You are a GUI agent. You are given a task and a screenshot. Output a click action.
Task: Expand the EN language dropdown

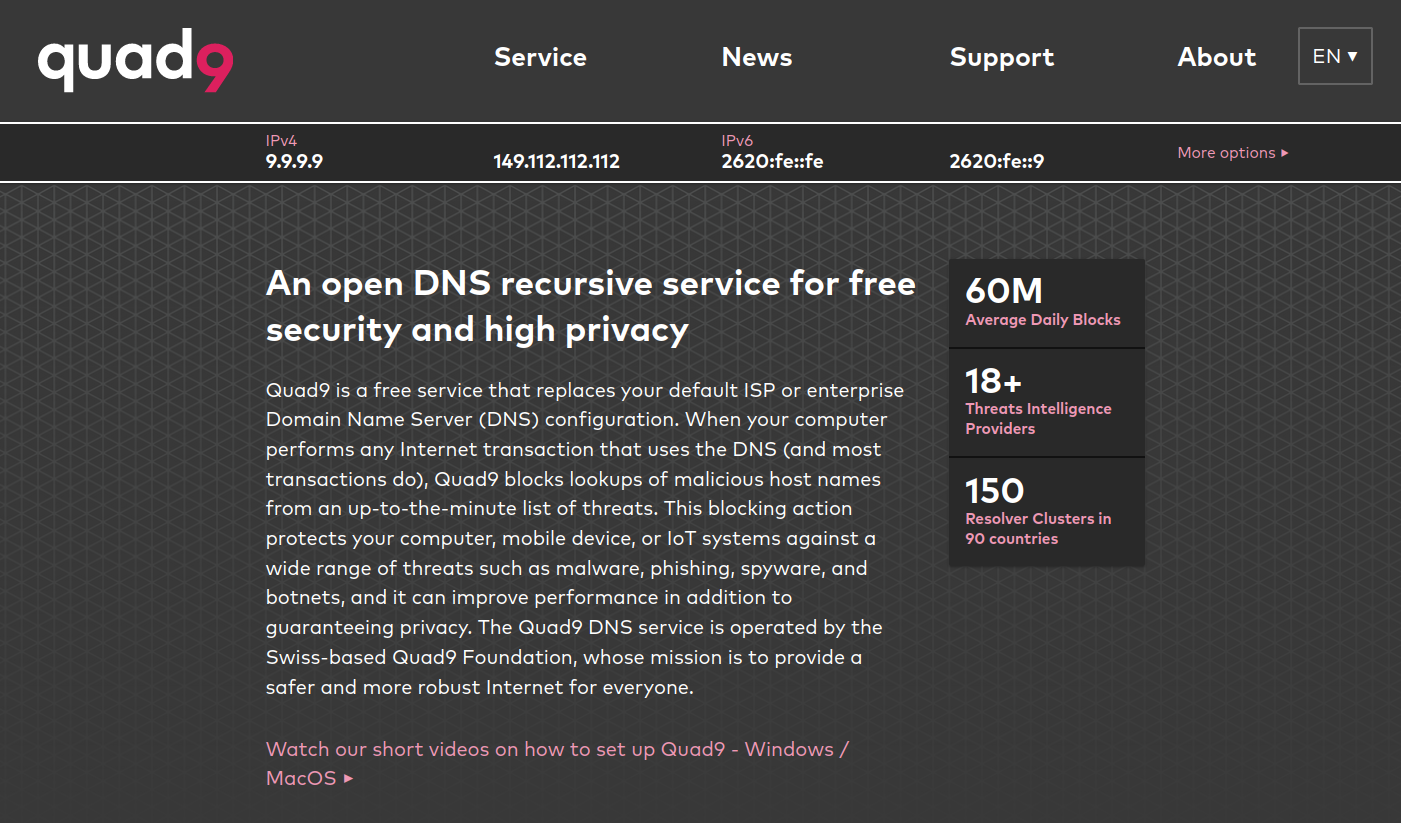(1334, 56)
